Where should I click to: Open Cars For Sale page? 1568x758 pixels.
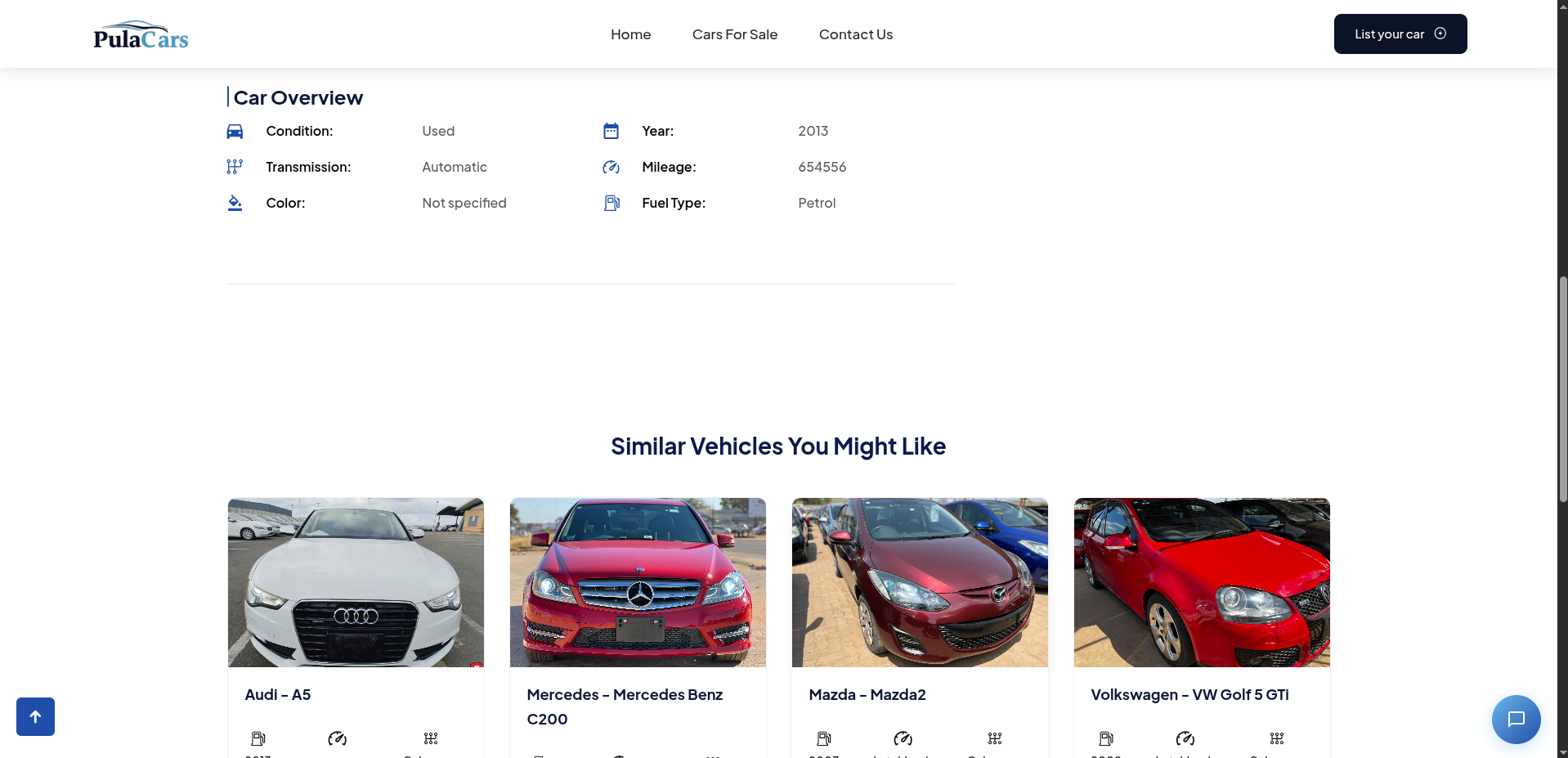(734, 34)
